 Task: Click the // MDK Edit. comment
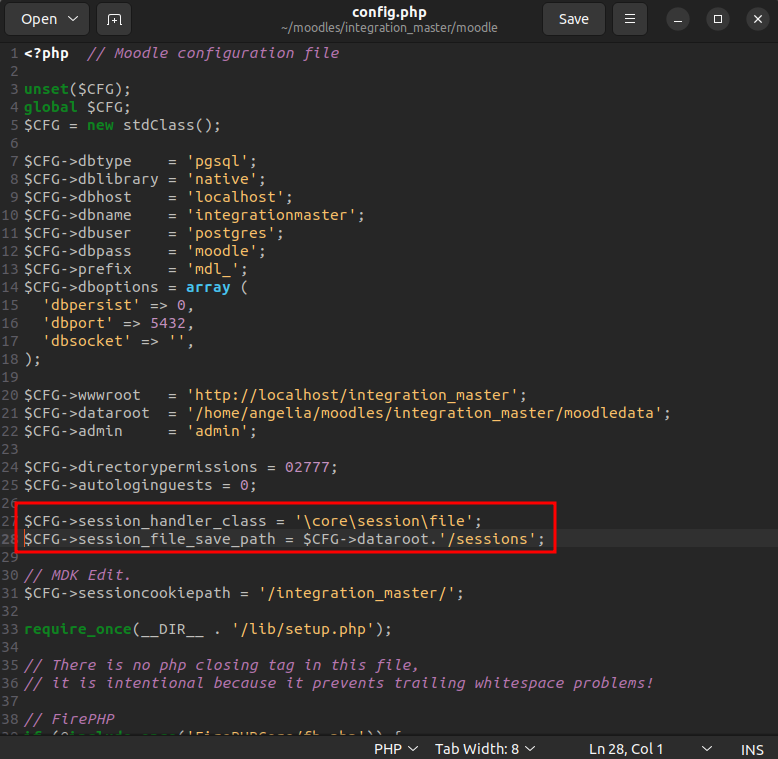pos(77,575)
